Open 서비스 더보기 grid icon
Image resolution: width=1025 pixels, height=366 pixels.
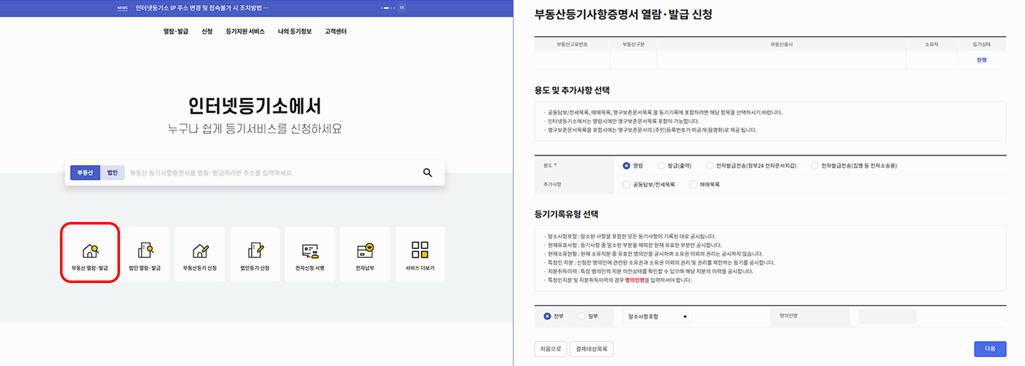[x=420, y=254]
